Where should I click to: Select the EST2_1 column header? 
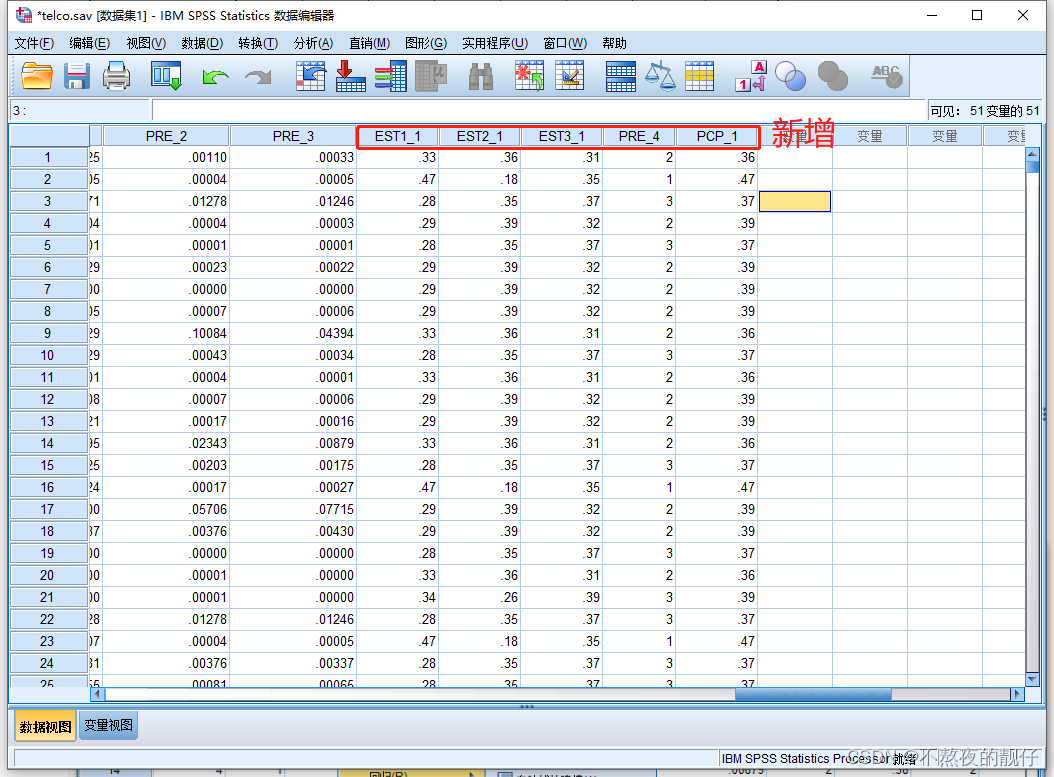pyautogui.click(x=479, y=136)
